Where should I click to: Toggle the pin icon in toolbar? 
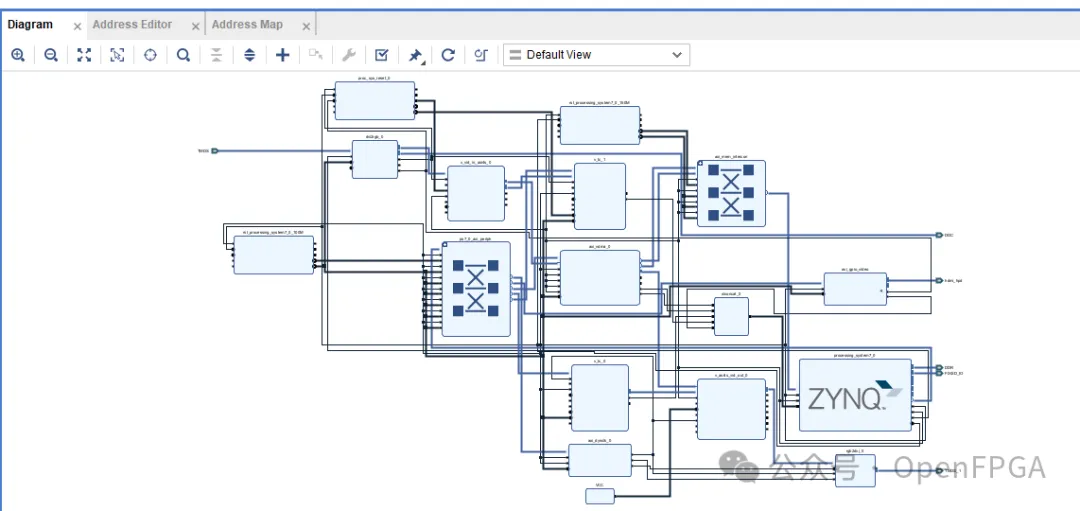click(x=415, y=55)
